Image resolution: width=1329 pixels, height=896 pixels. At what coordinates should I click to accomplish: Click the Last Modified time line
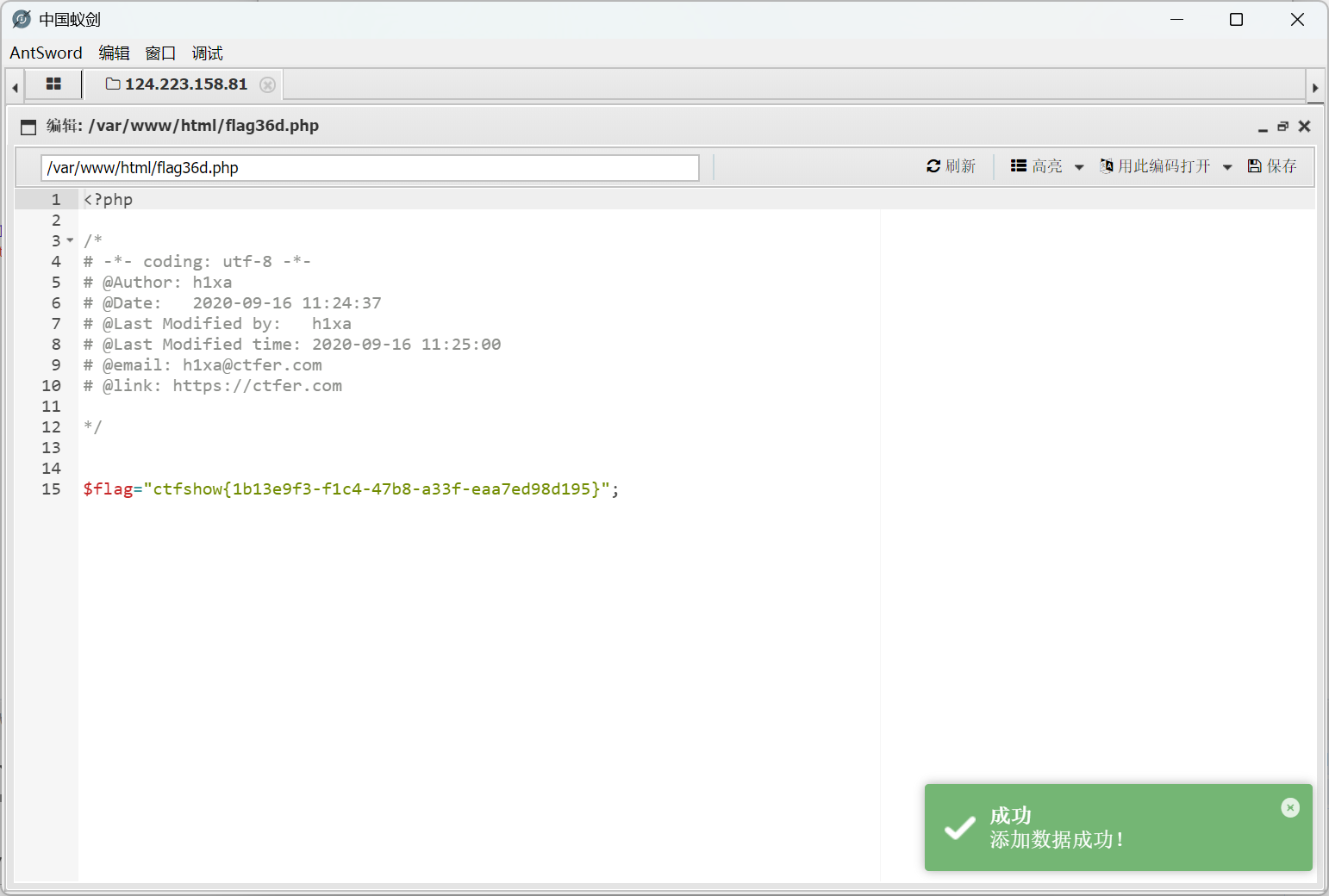(292, 345)
